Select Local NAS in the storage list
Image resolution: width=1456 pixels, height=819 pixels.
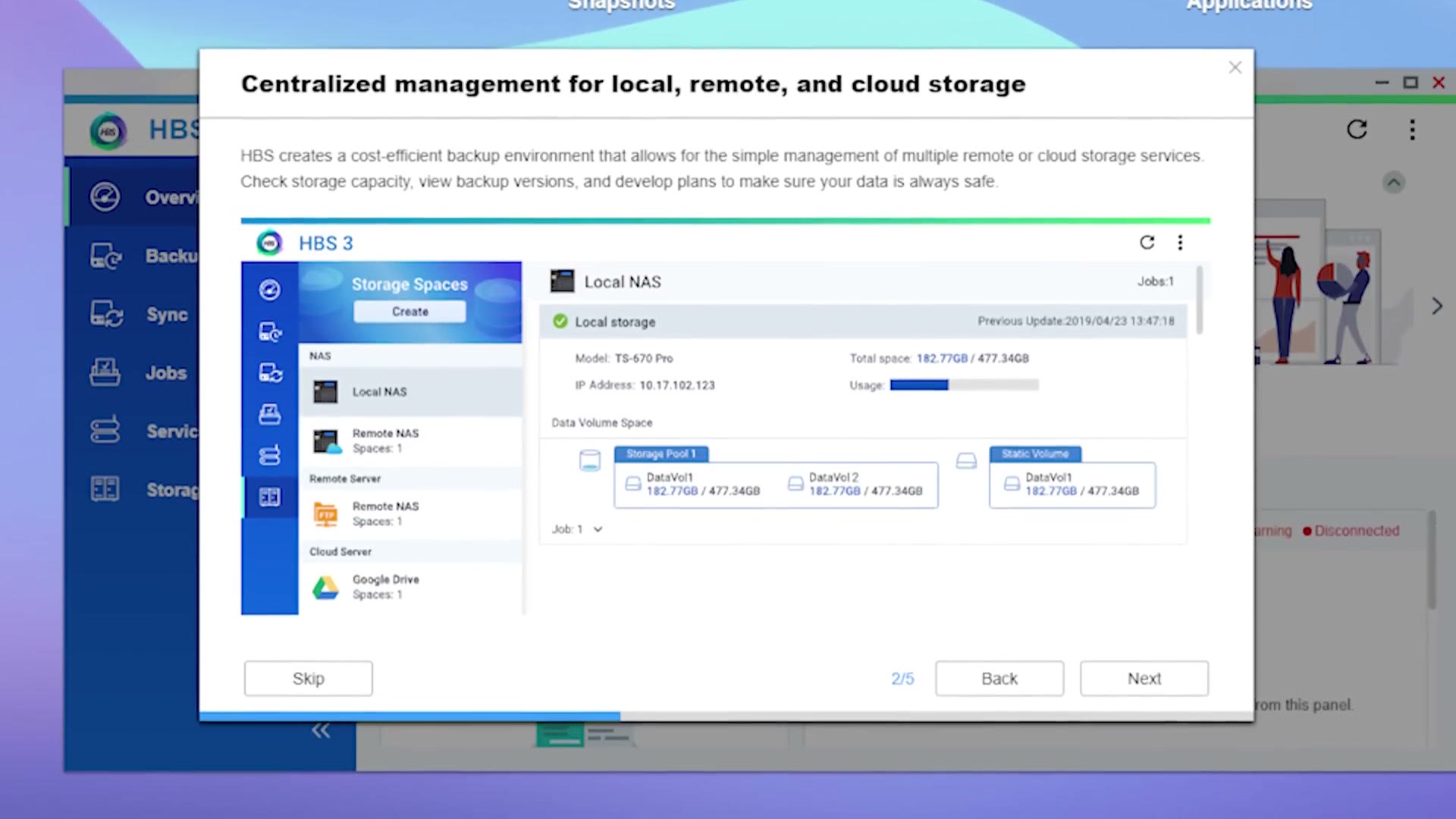click(410, 392)
